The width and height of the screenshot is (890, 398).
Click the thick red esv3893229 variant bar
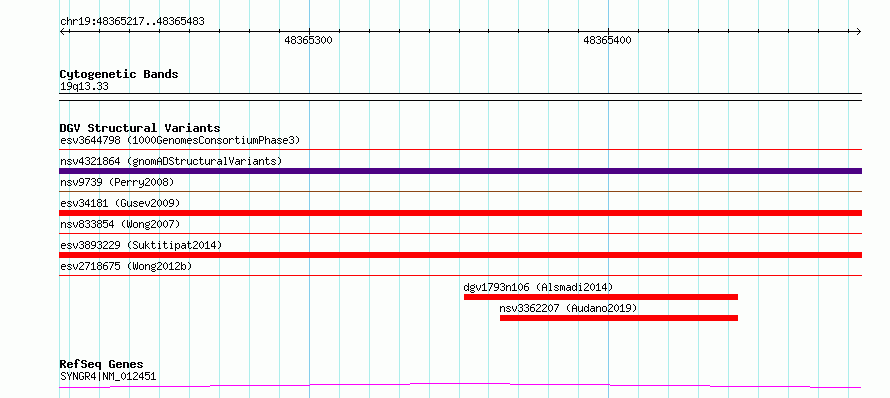click(460, 255)
